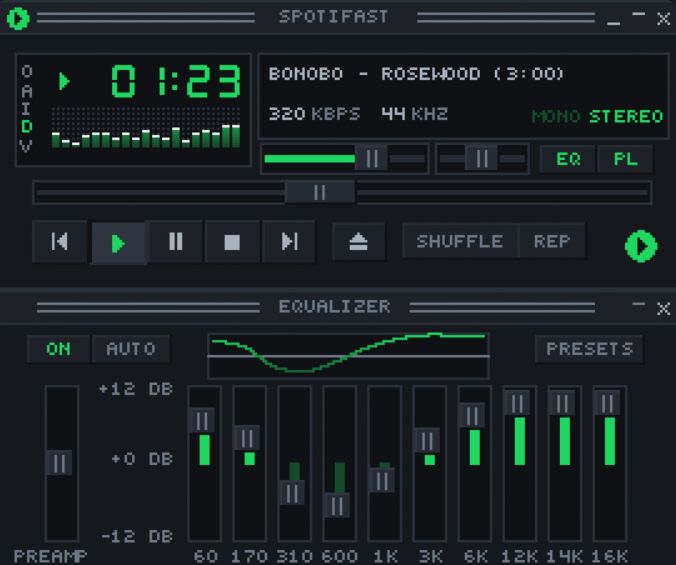This screenshot has height=565, width=676.
Task: Click the 310 Hz band slider handle
Action: 292,493
